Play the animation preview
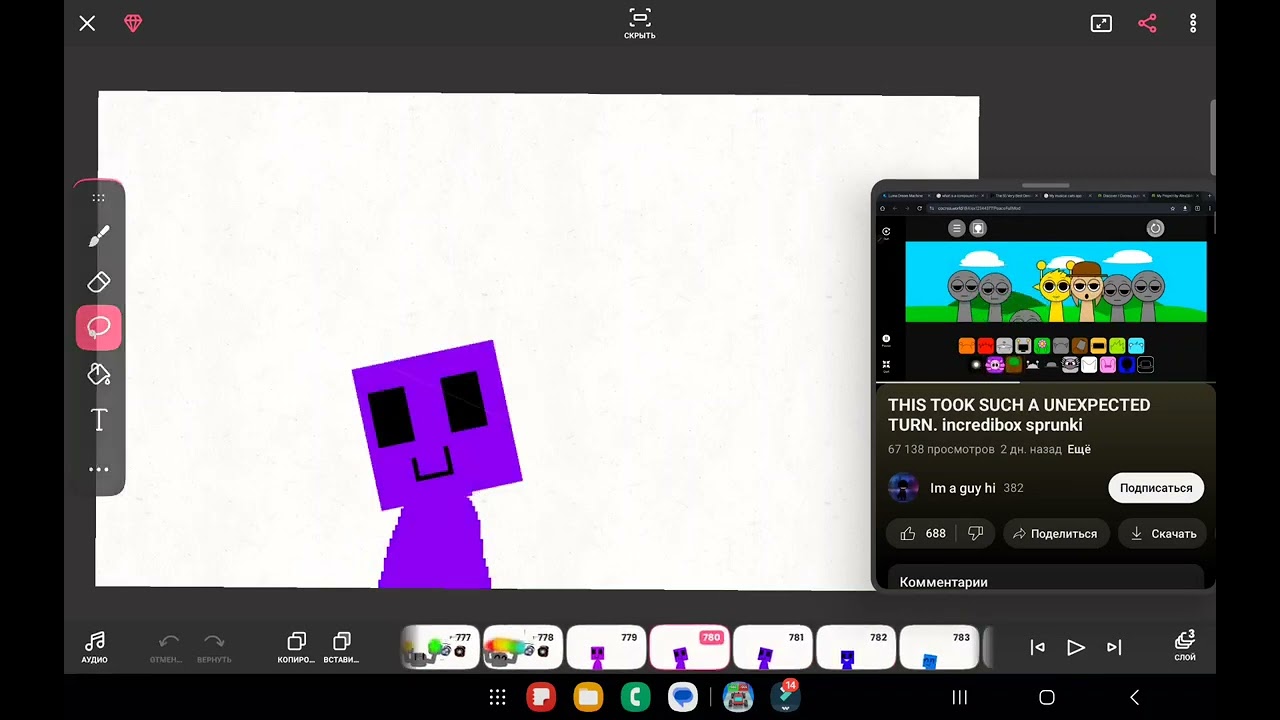The height and width of the screenshot is (720, 1280). point(1076,648)
